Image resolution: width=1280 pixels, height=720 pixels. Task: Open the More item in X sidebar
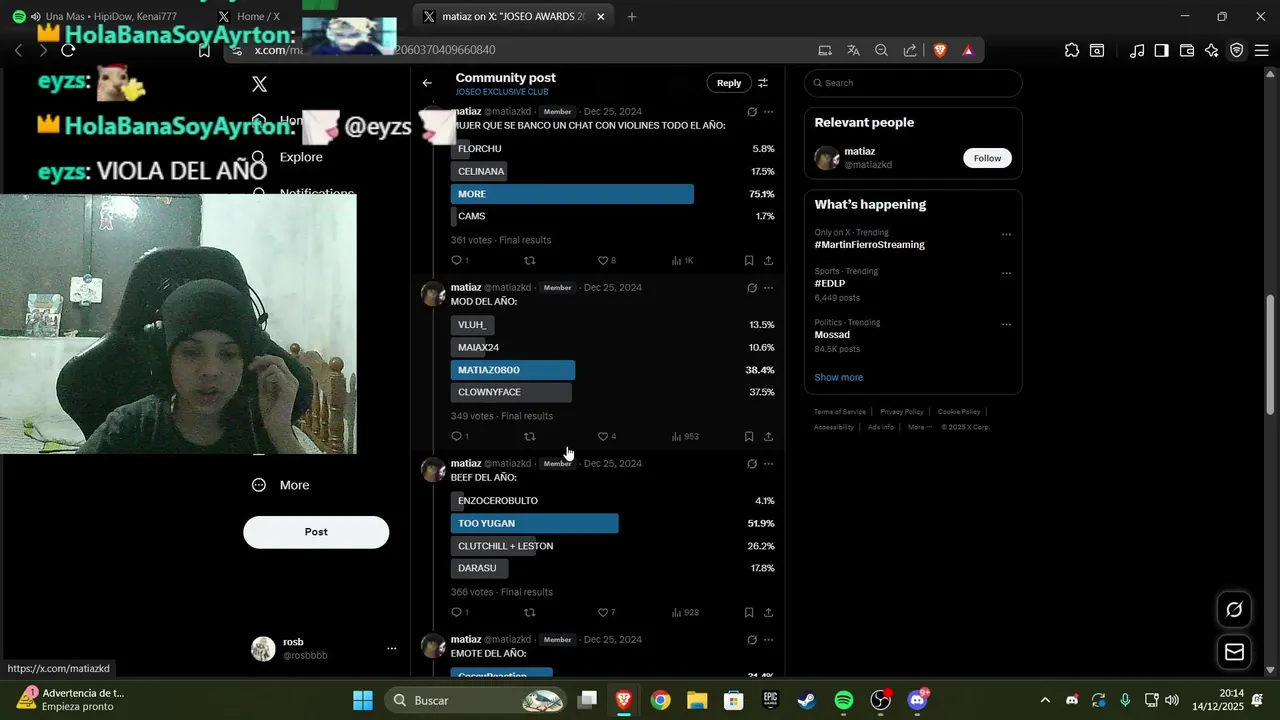point(281,485)
